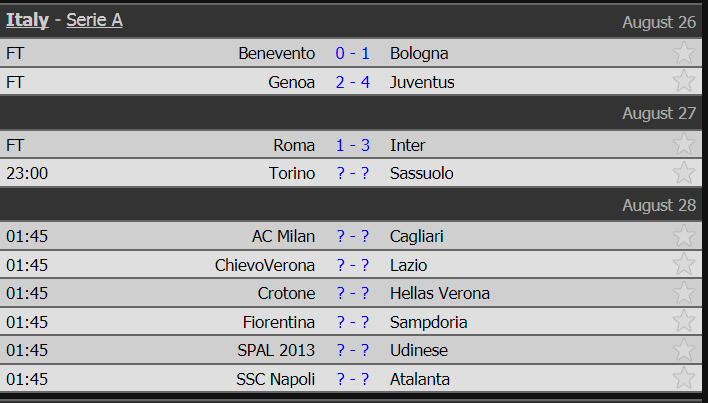Click the 2 - 4 Genoa Juventus score
The image size is (708, 403).
coord(353,81)
